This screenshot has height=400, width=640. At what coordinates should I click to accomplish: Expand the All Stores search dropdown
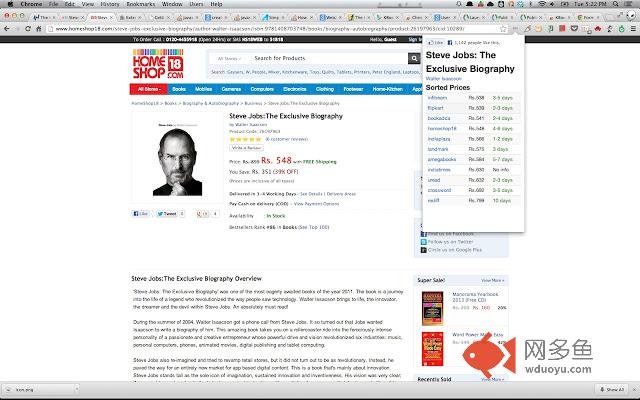[229, 58]
